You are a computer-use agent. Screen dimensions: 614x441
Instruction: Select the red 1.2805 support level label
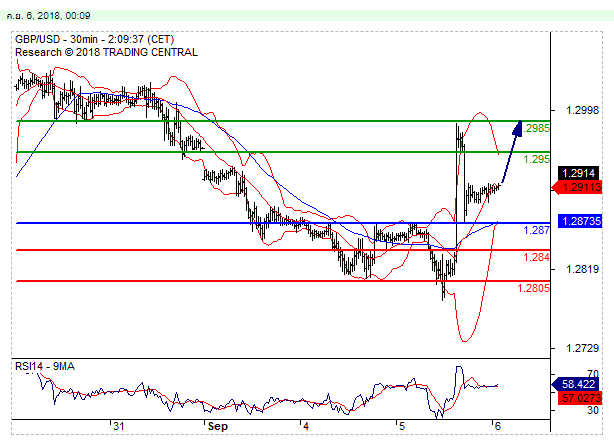coord(534,289)
